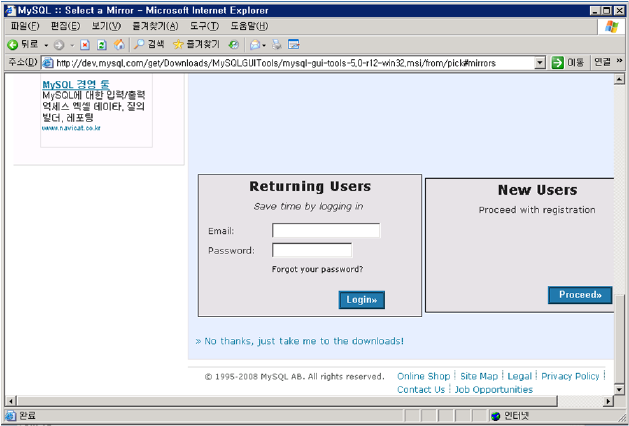629x426 pixels.
Task: Open the Privacy Policy footer link
Action: [x=570, y=376]
